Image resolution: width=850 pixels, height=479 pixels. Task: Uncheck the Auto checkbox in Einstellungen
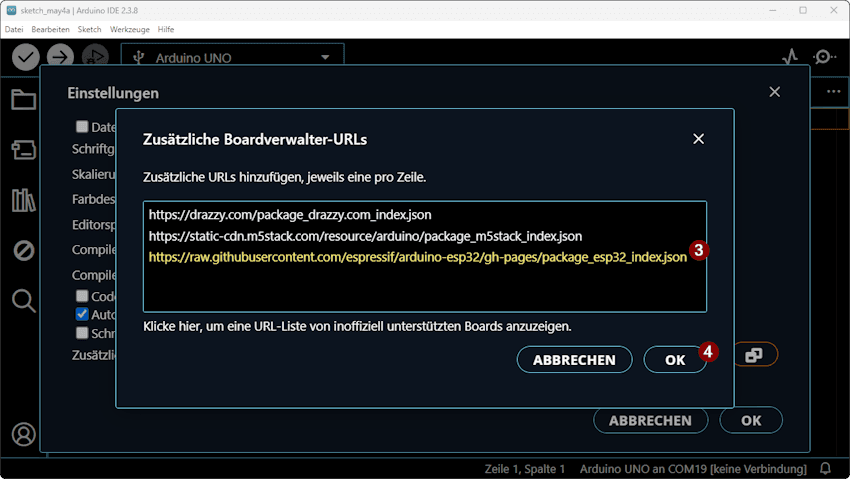point(82,314)
